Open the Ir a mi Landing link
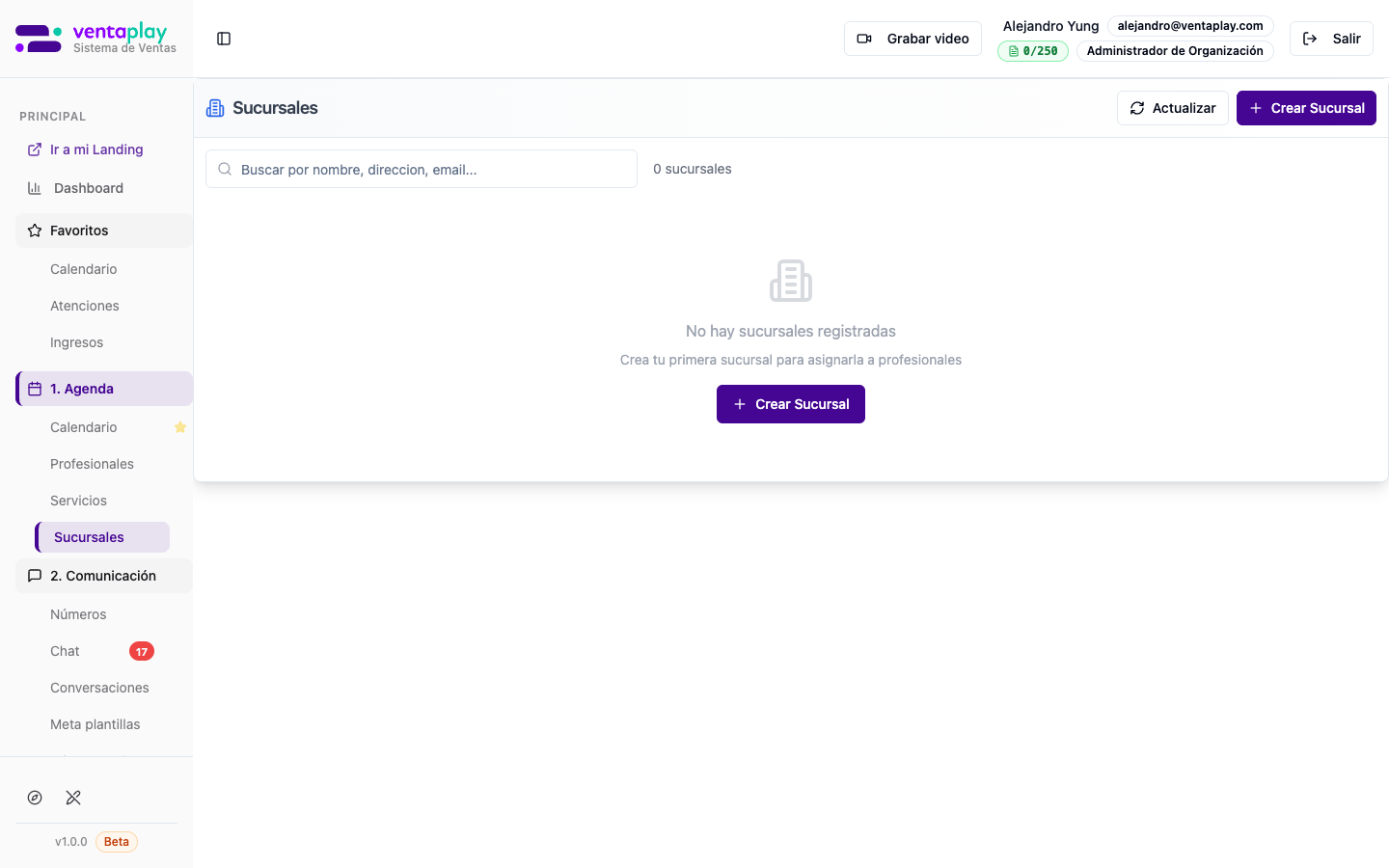The width and height of the screenshot is (1389, 868). coord(96,149)
